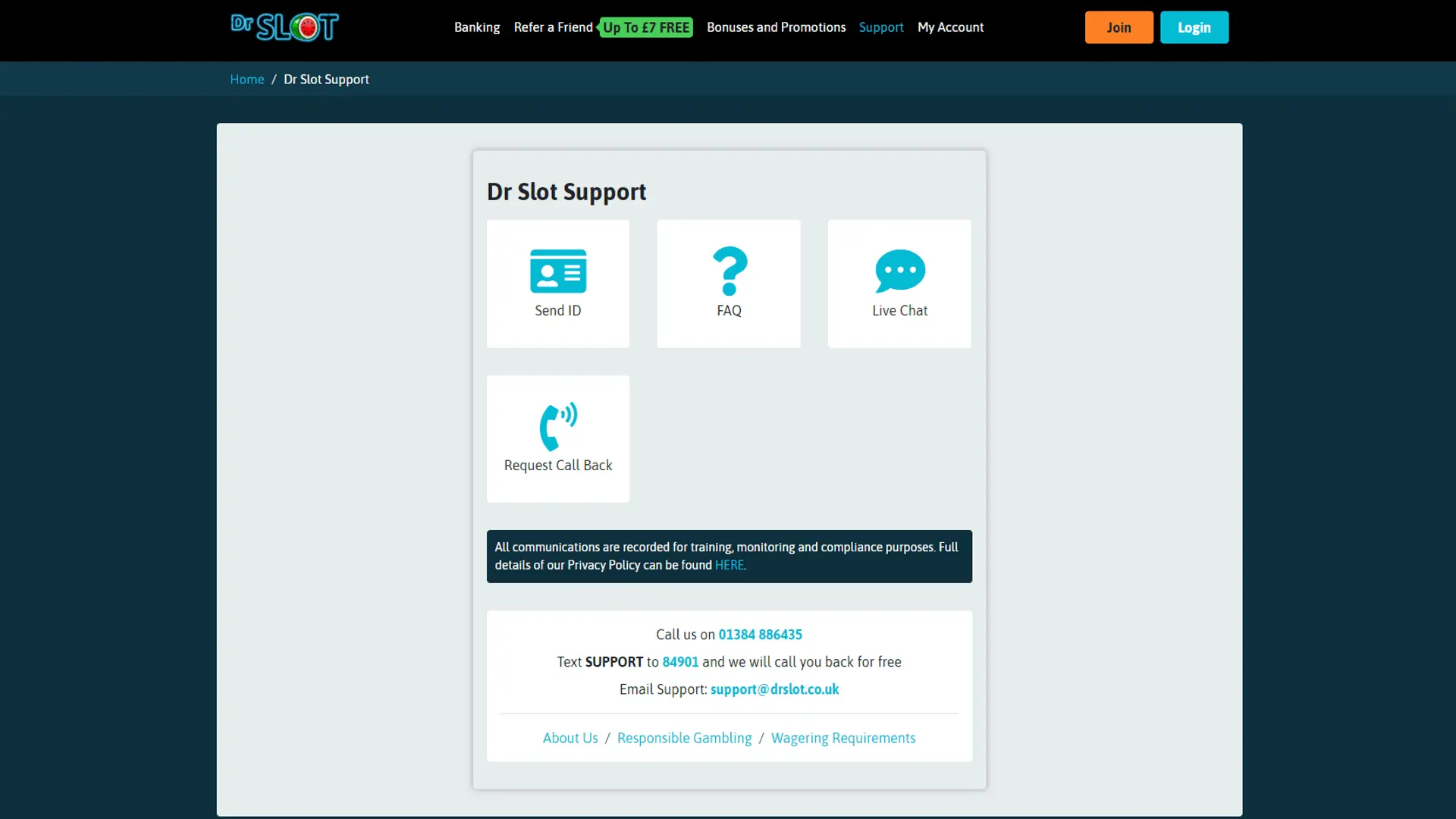Viewport: 1456px width, 819px height.
Task: Click the Up To £7 FREE badge
Action: (x=646, y=28)
